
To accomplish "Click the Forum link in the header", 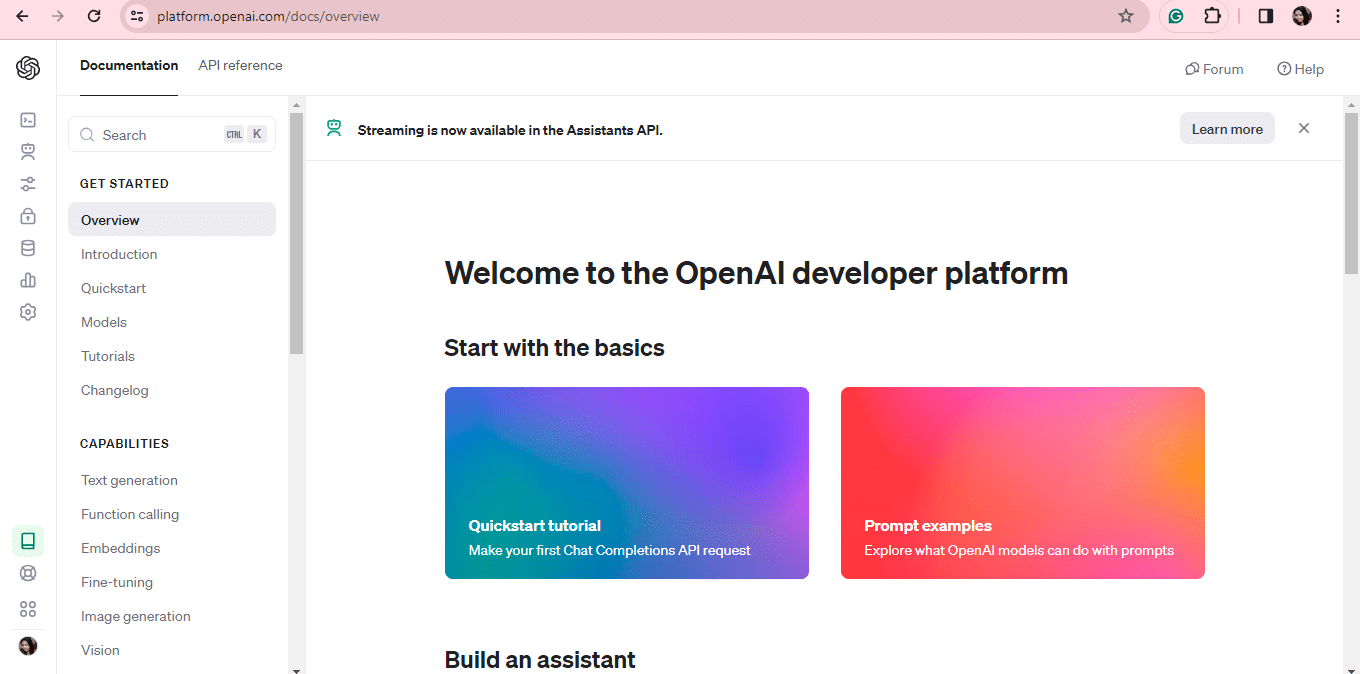I will click(x=1214, y=68).
